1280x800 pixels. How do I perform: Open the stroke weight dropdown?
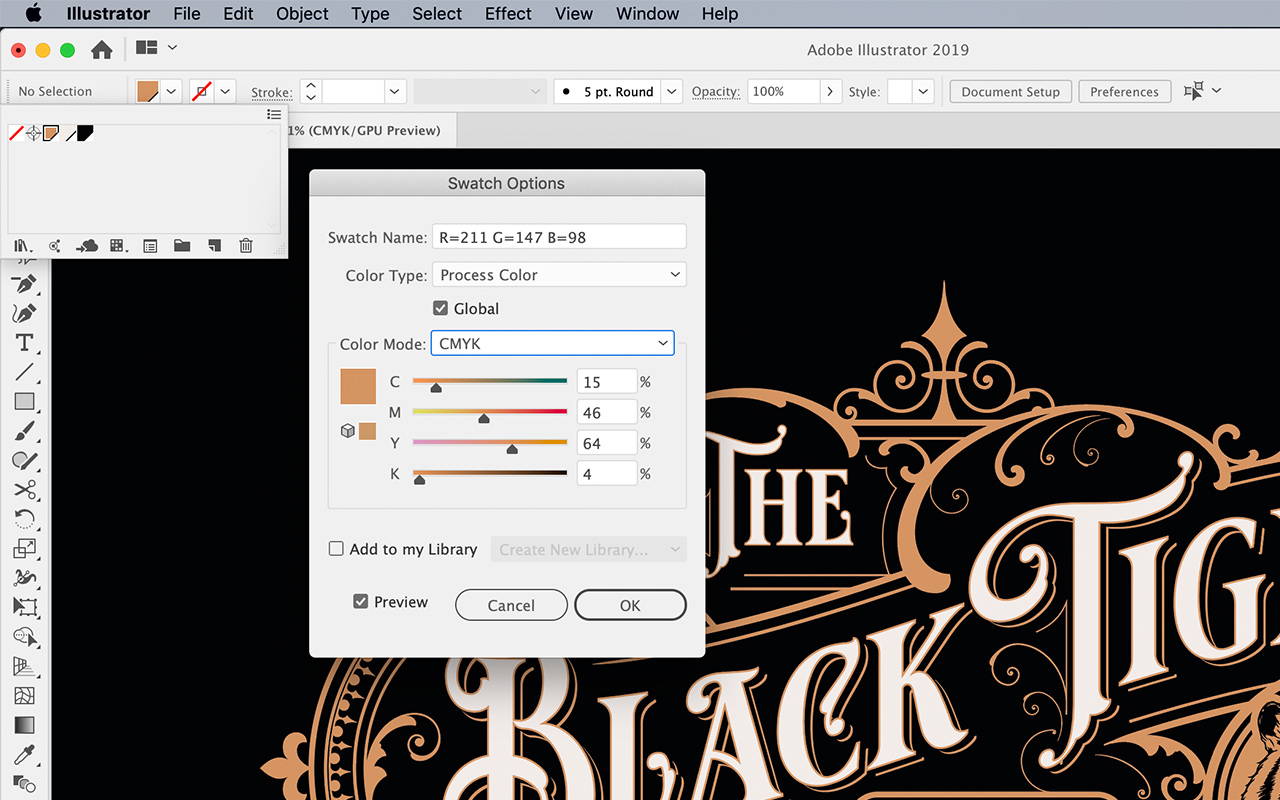click(x=396, y=91)
